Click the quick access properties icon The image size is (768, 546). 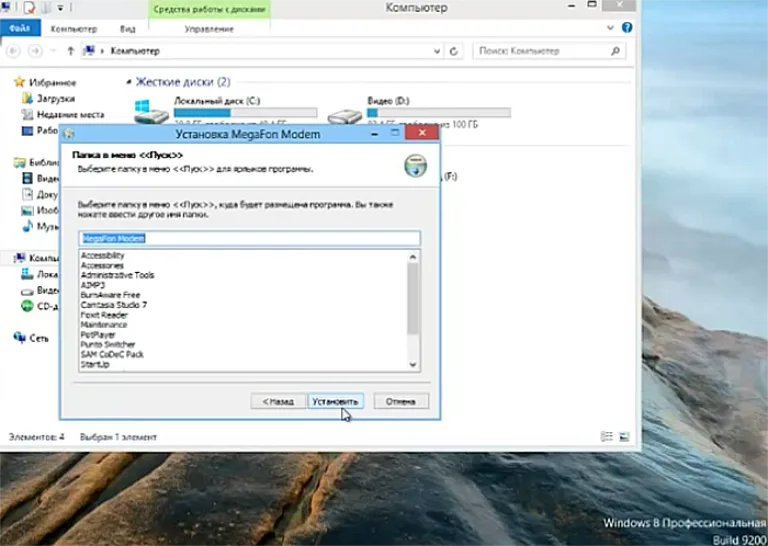(29, 7)
